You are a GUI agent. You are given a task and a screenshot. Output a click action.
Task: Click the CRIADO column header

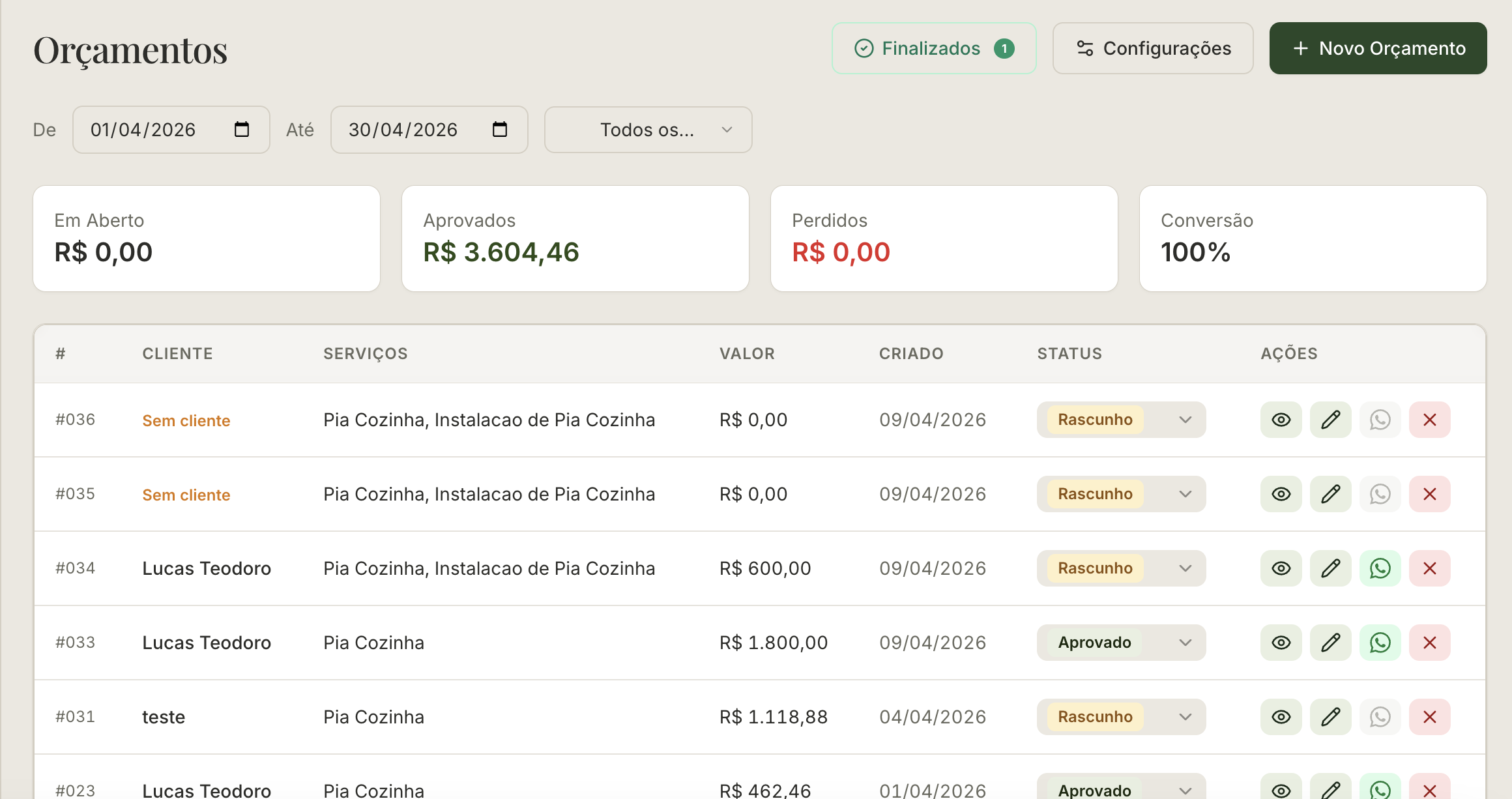click(x=911, y=354)
